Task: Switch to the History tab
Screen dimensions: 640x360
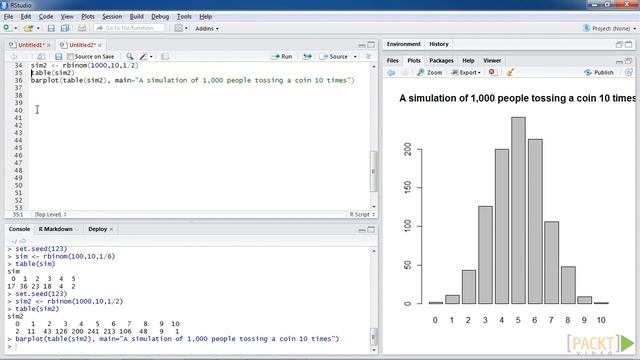Action: click(x=439, y=44)
